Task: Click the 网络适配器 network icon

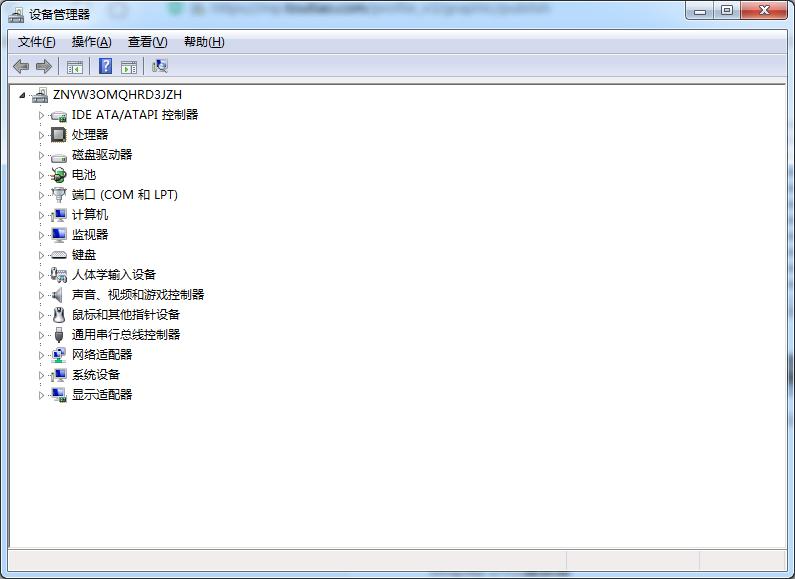Action: point(59,355)
